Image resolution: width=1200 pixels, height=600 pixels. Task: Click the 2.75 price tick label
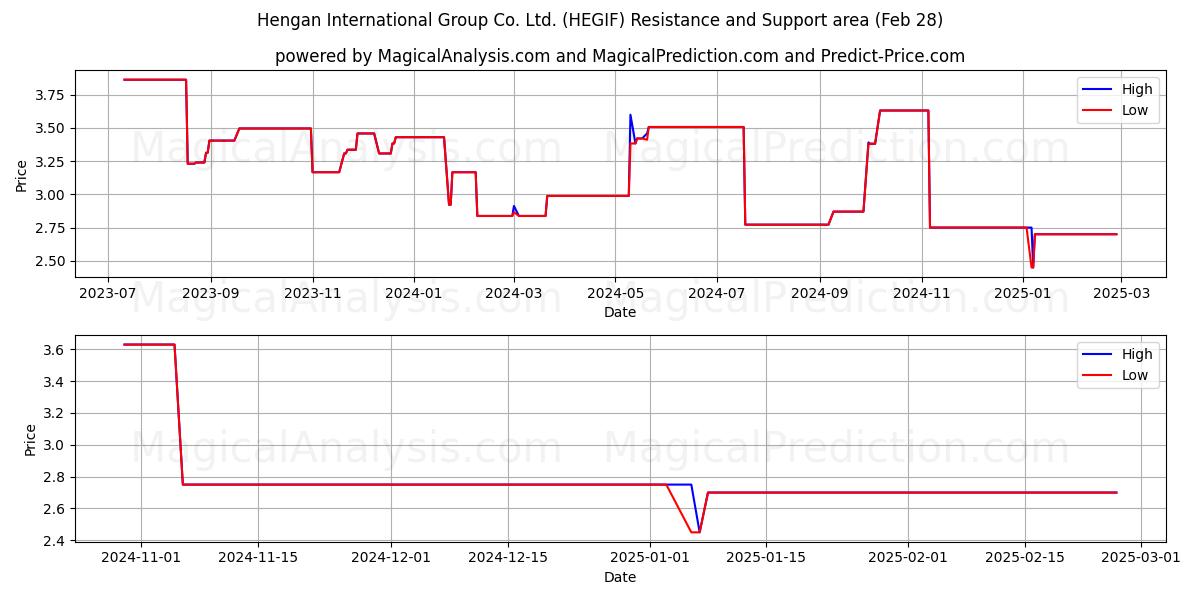(51, 228)
